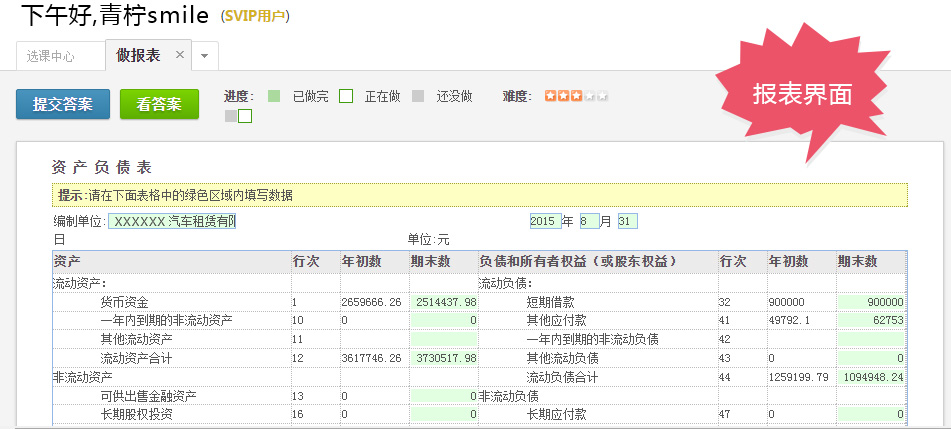Close the 做报表 tab with the x icon

180,55
